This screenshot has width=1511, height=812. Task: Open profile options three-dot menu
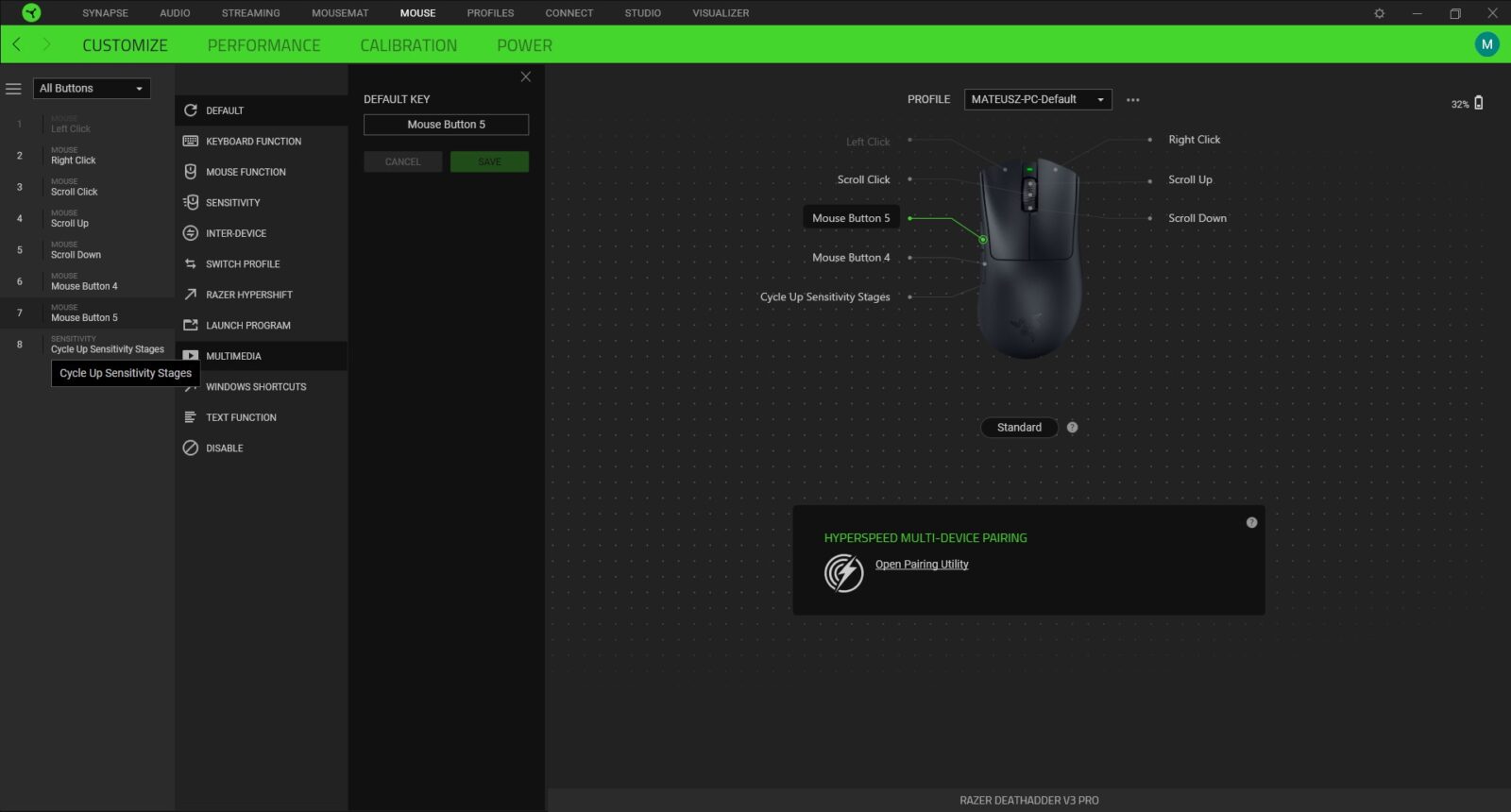[1132, 100]
